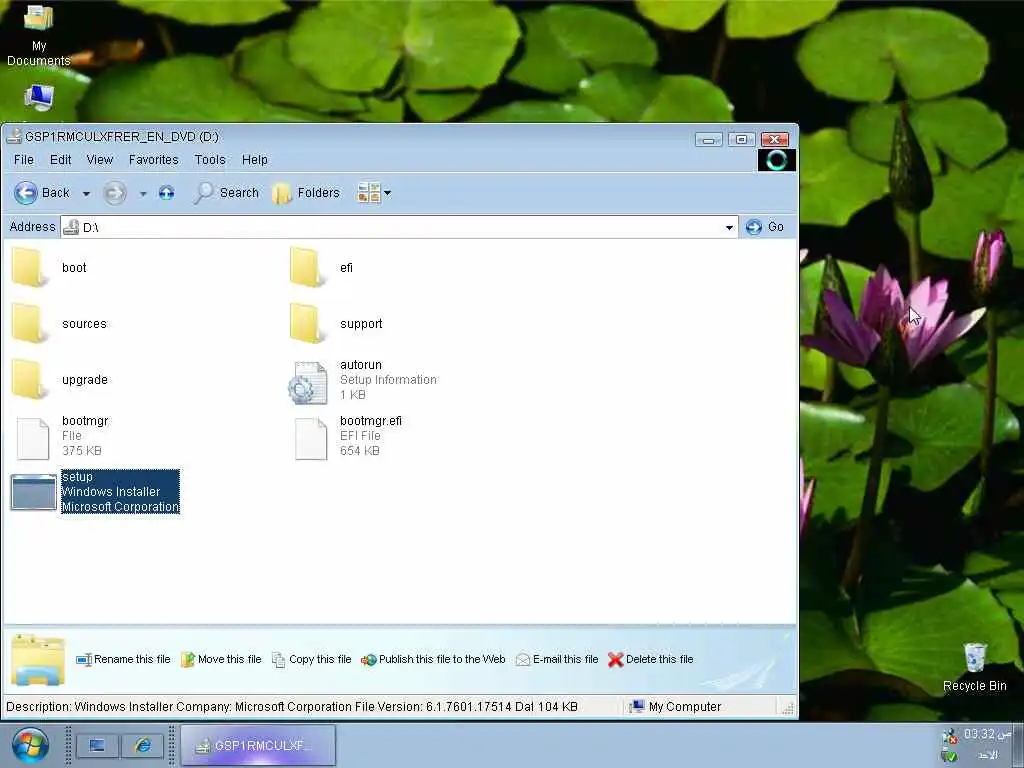
Task: Open the Recycle Bin desktop icon
Action: [x=974, y=666]
